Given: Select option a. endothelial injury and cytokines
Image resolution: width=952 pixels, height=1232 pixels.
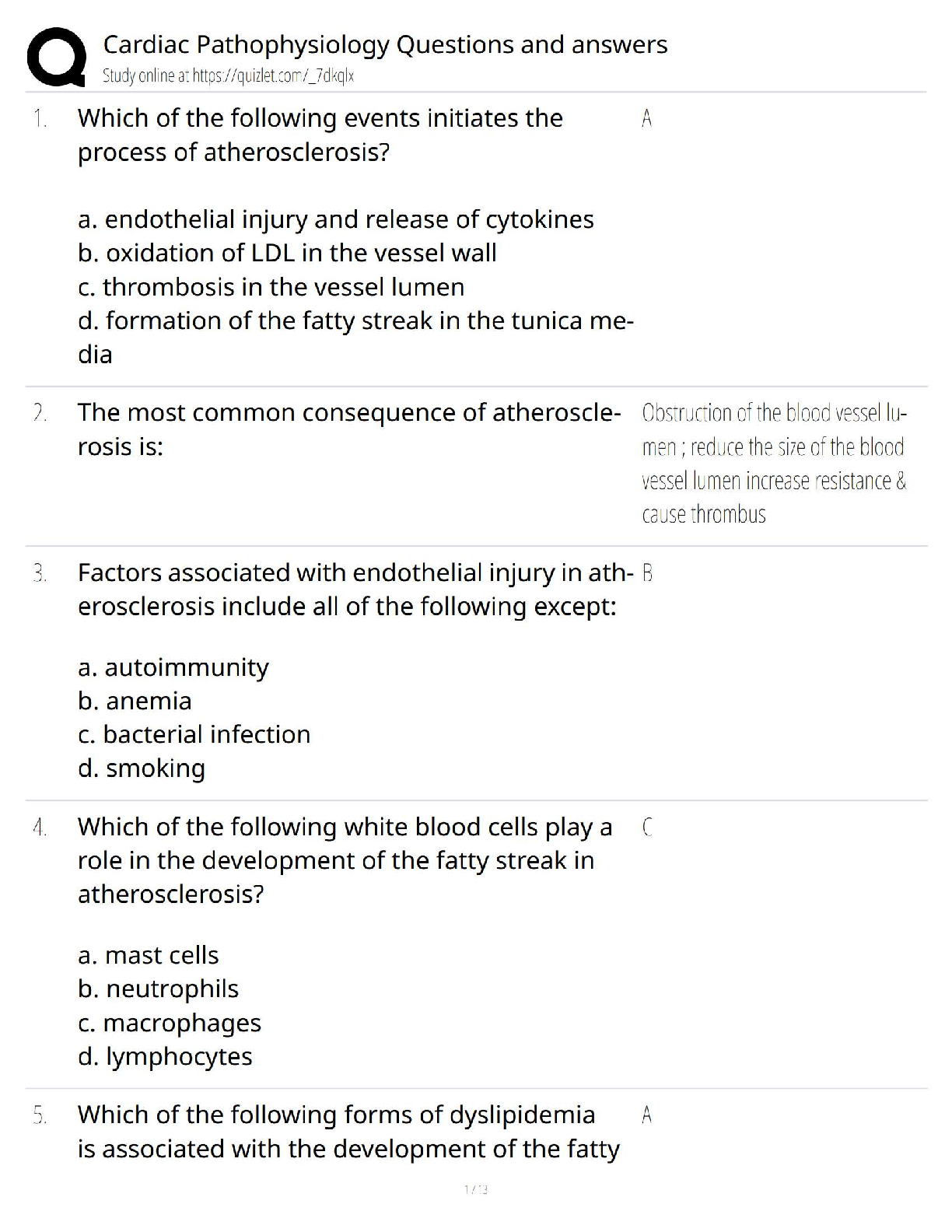Looking at the screenshot, I should point(335,219).
